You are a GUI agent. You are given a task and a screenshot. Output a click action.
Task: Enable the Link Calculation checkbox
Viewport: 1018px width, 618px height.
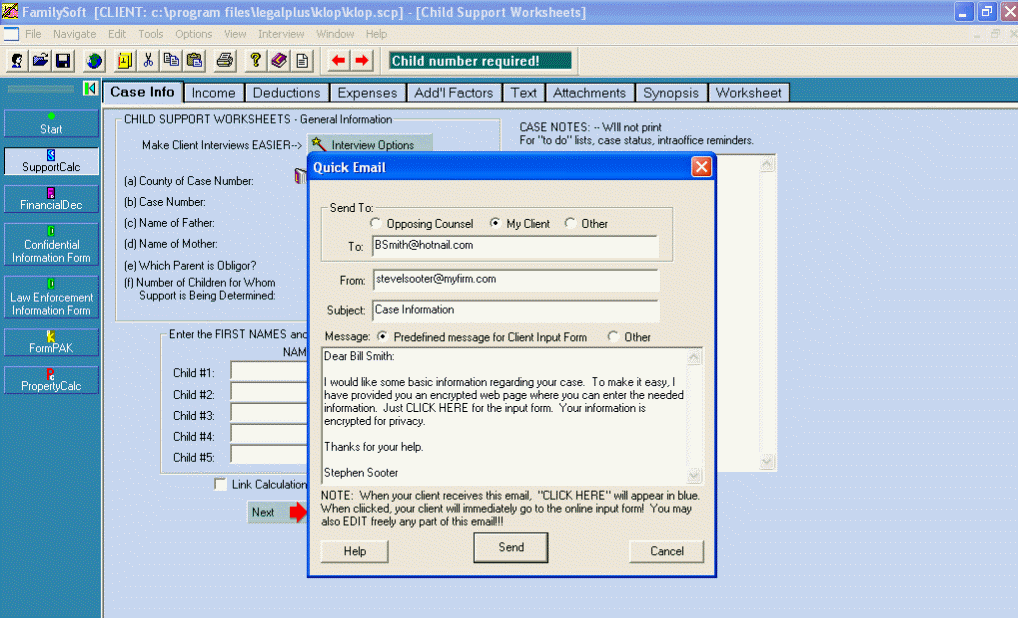pyautogui.click(x=219, y=484)
